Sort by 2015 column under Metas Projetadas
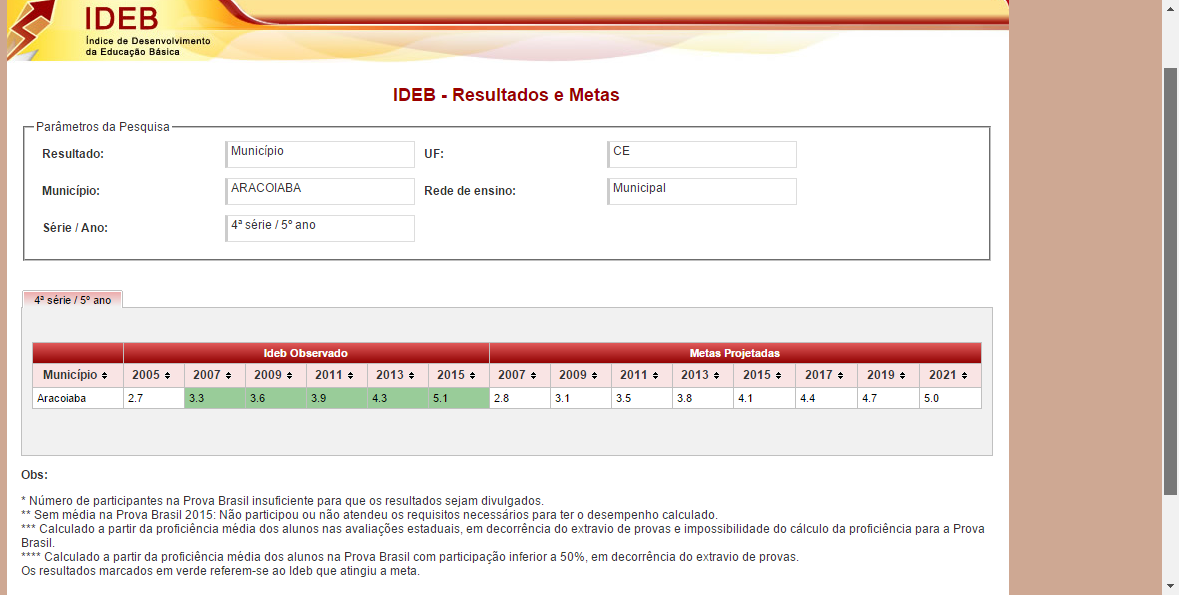The width and height of the screenshot is (1179, 595). (765, 375)
